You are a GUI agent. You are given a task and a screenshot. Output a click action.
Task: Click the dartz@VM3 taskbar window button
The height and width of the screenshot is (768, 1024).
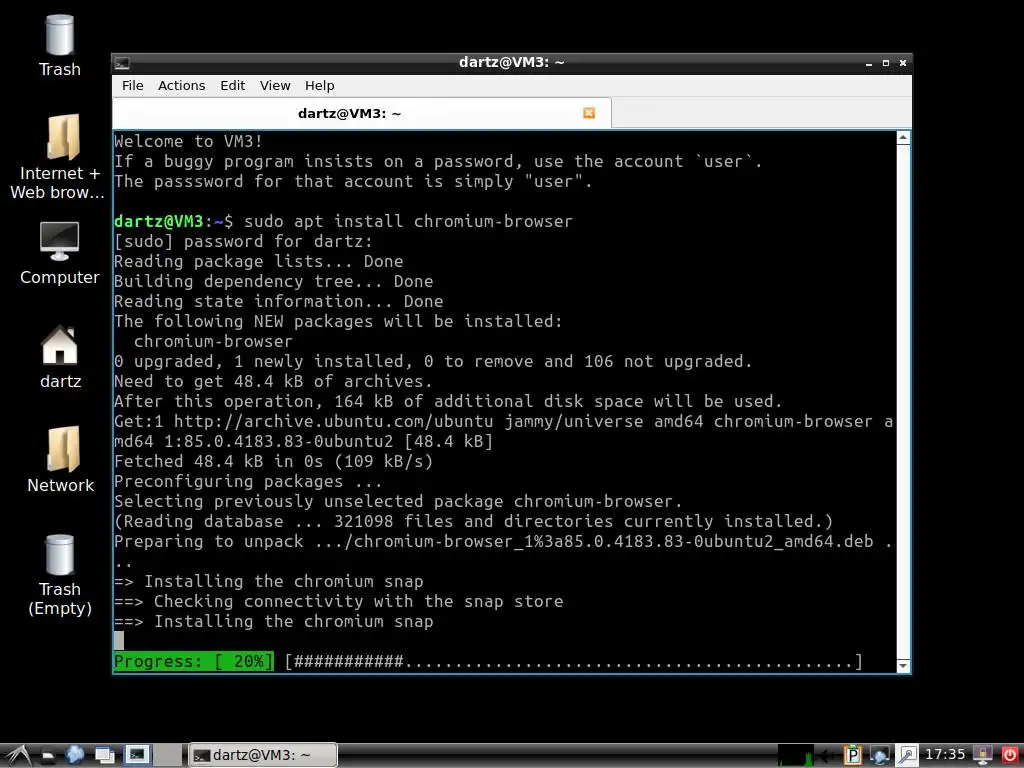tap(263, 755)
